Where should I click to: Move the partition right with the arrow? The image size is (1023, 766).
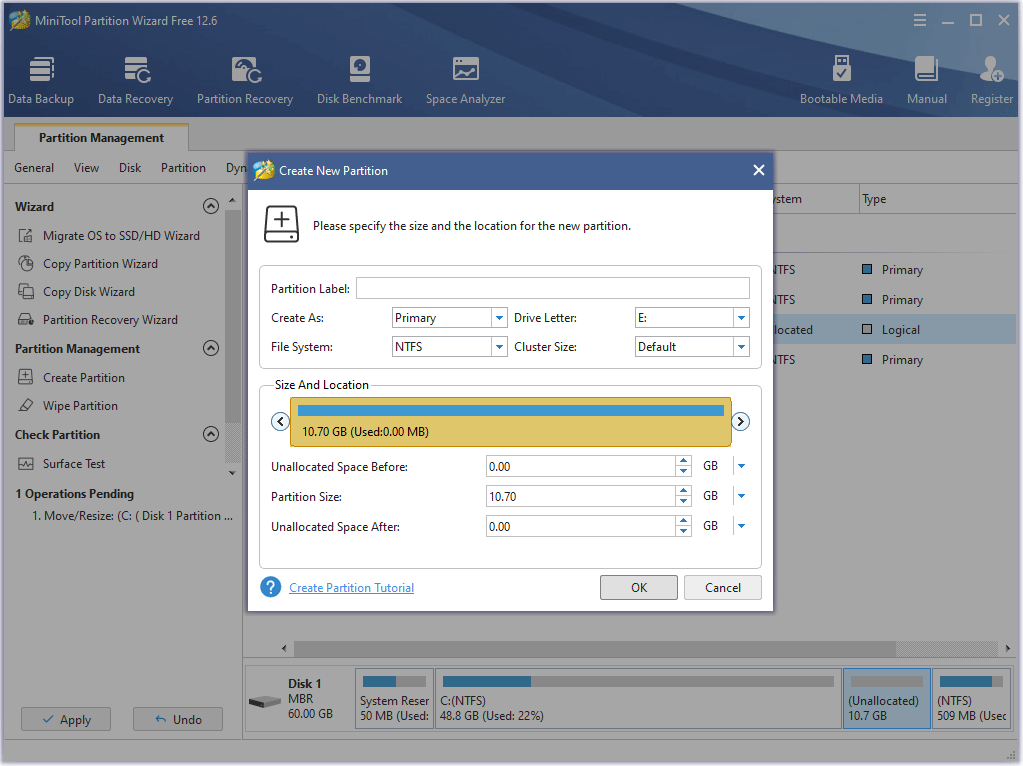point(741,421)
